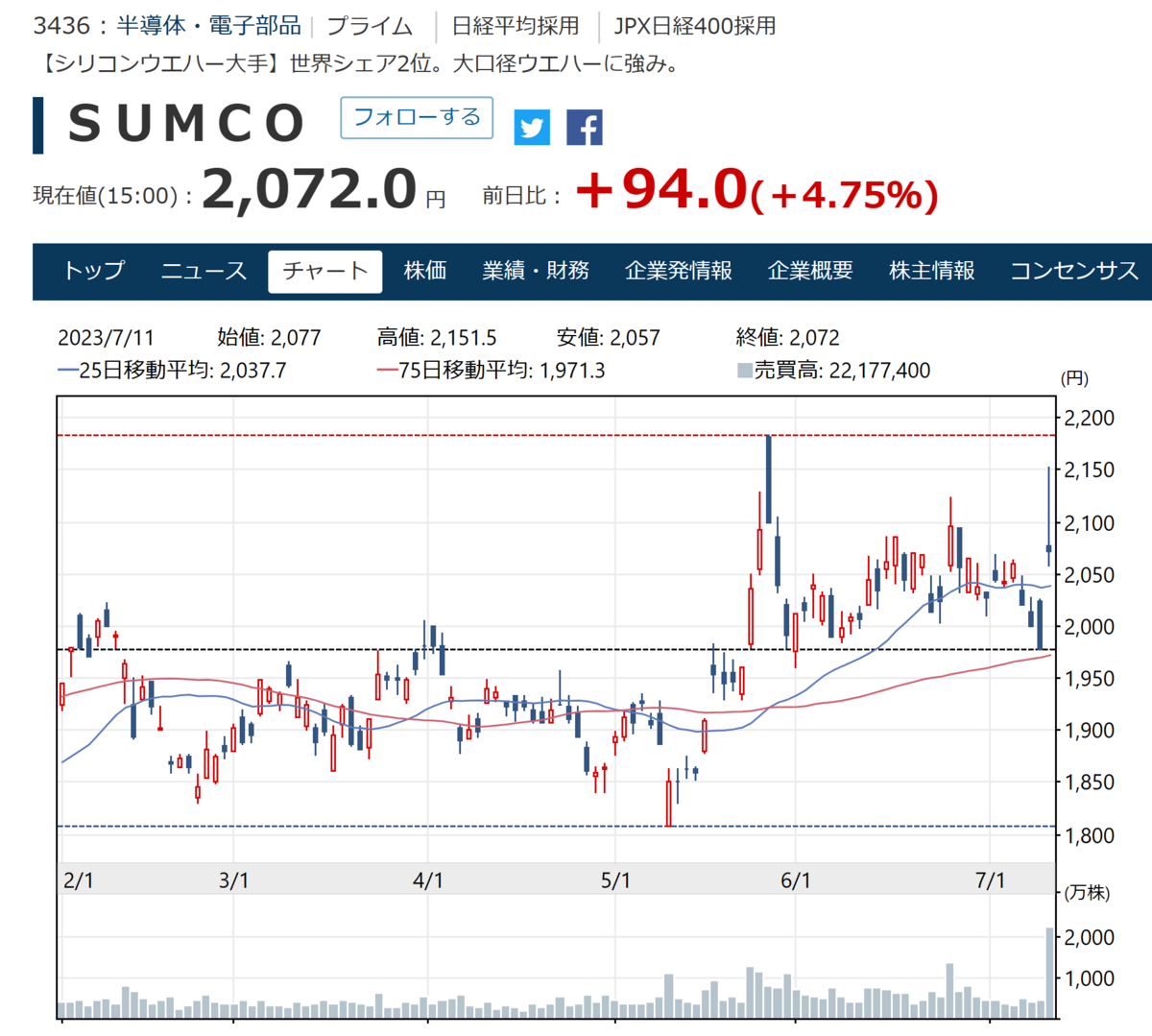Viewport: 1152px width, 1036px height.
Task: Click the +94.0 price change value
Action: [660, 188]
